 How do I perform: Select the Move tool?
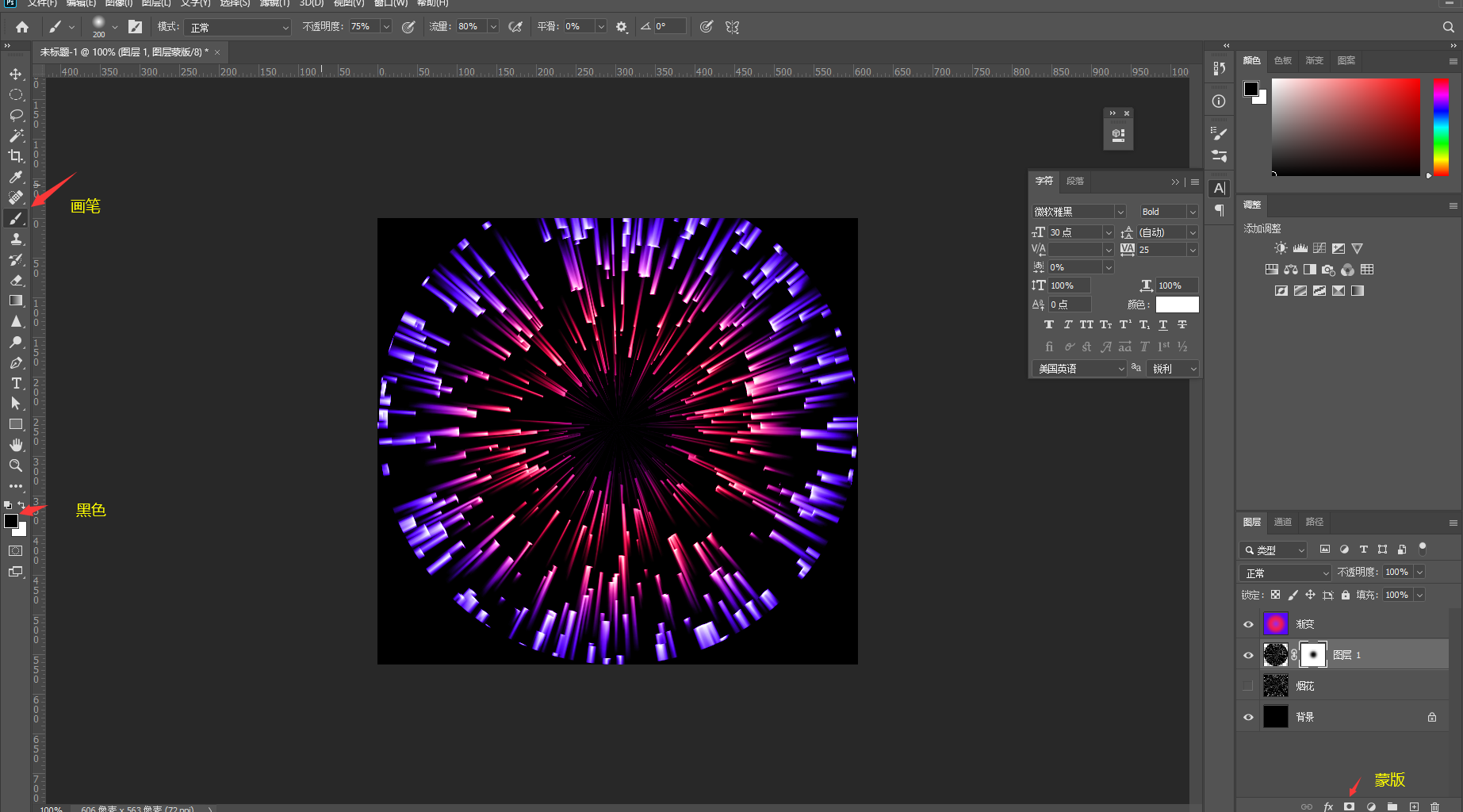(x=16, y=74)
